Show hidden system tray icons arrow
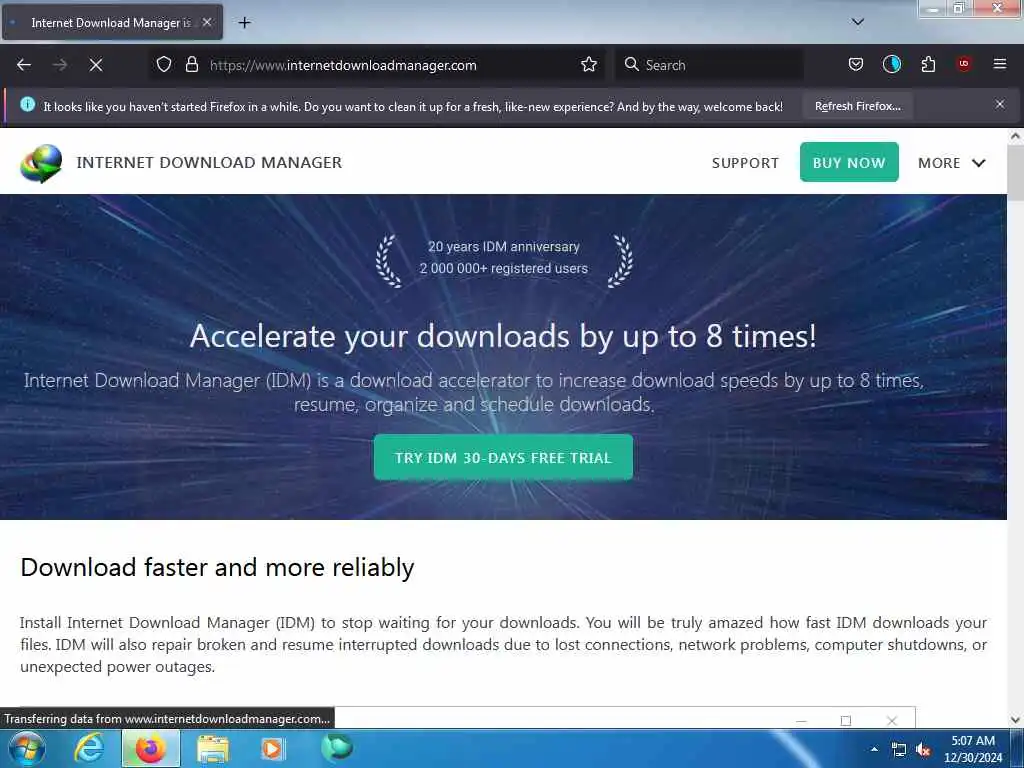1024x768 pixels. [x=874, y=749]
